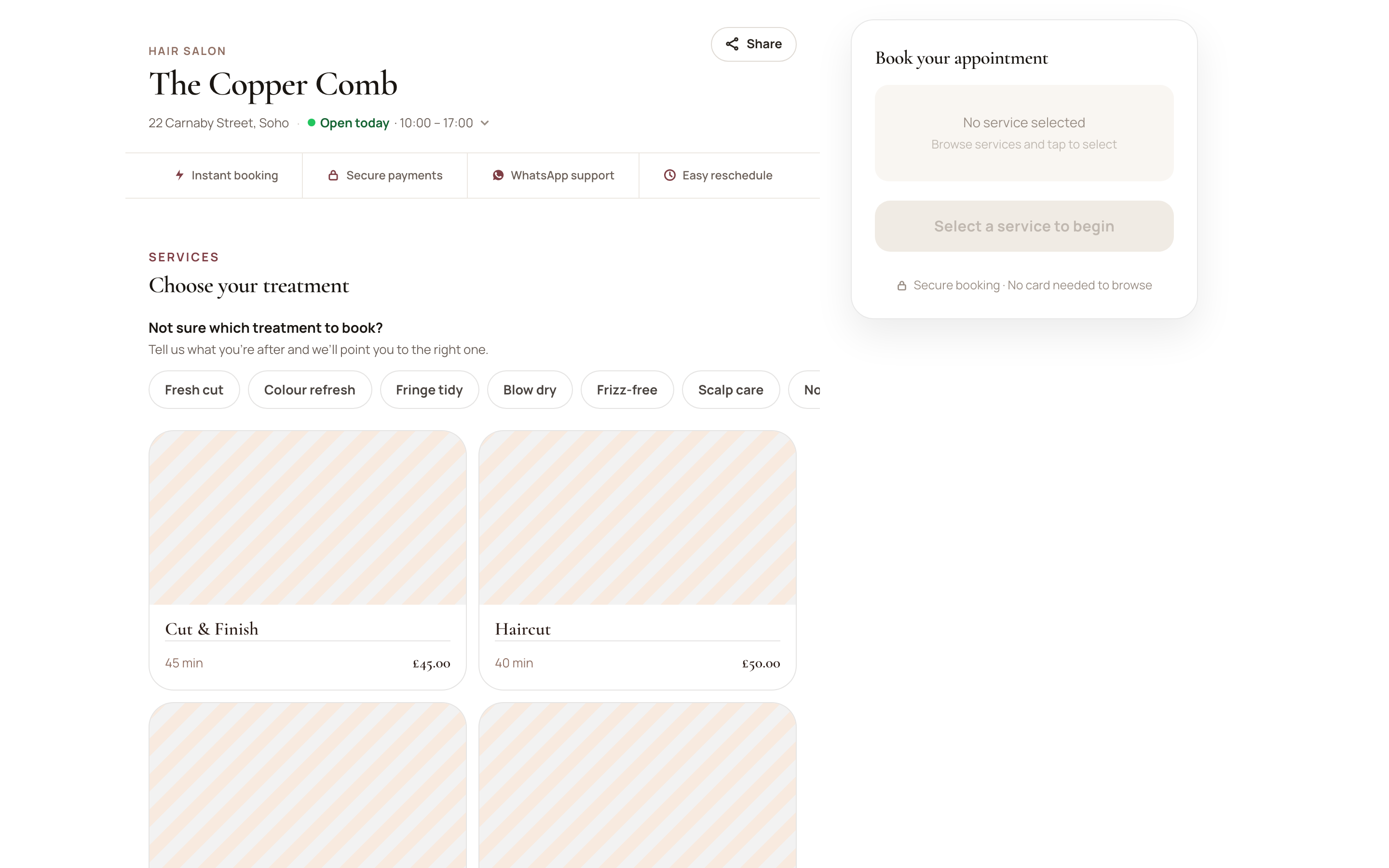Click the 10:00 – 17:00 hours text
The width and height of the screenshot is (1389, 868).
pyautogui.click(x=436, y=123)
